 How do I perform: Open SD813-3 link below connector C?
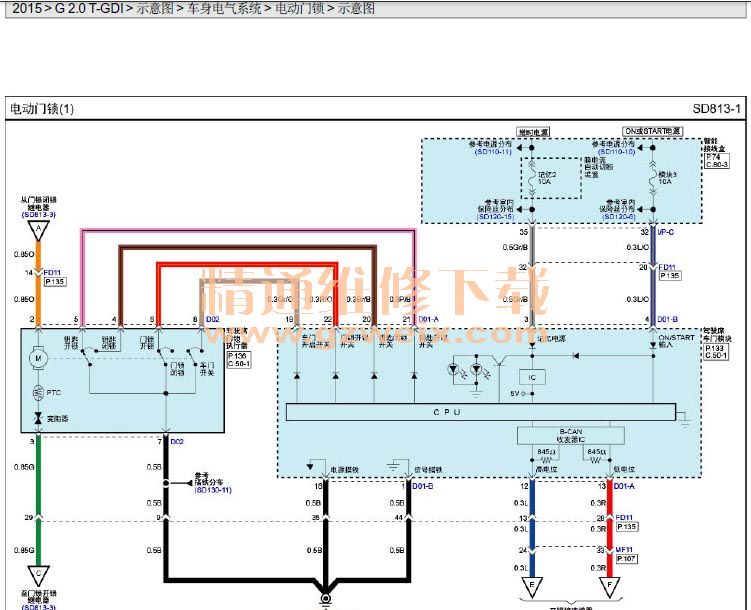point(39,607)
